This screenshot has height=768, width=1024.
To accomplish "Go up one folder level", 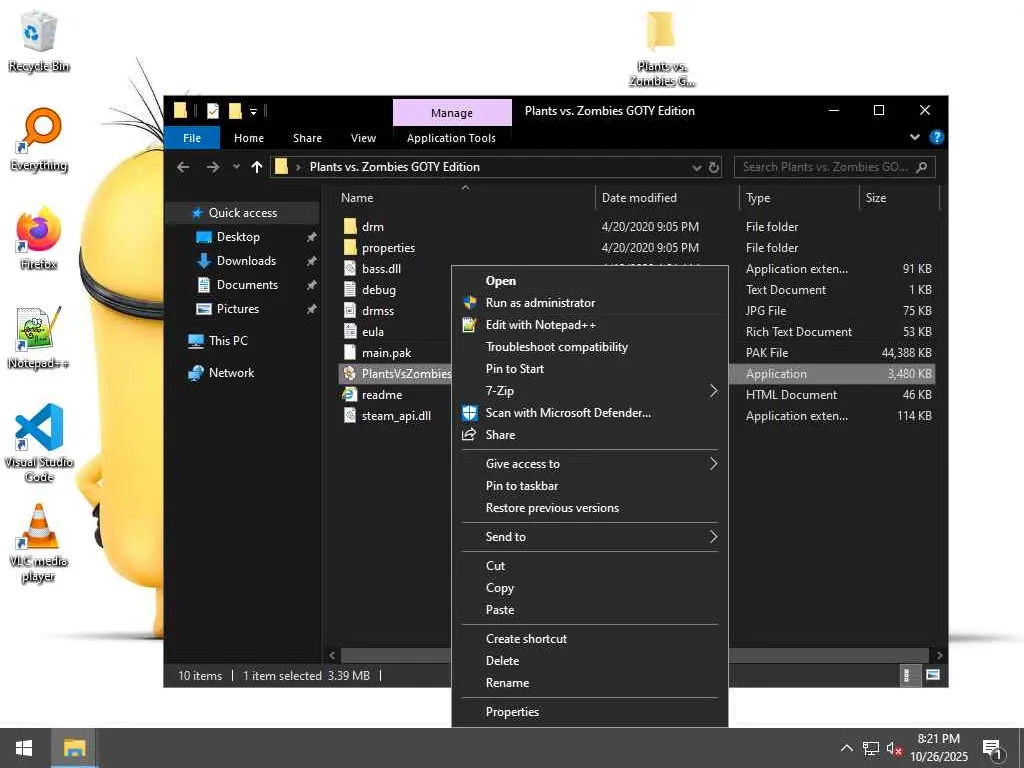I will click(257, 167).
